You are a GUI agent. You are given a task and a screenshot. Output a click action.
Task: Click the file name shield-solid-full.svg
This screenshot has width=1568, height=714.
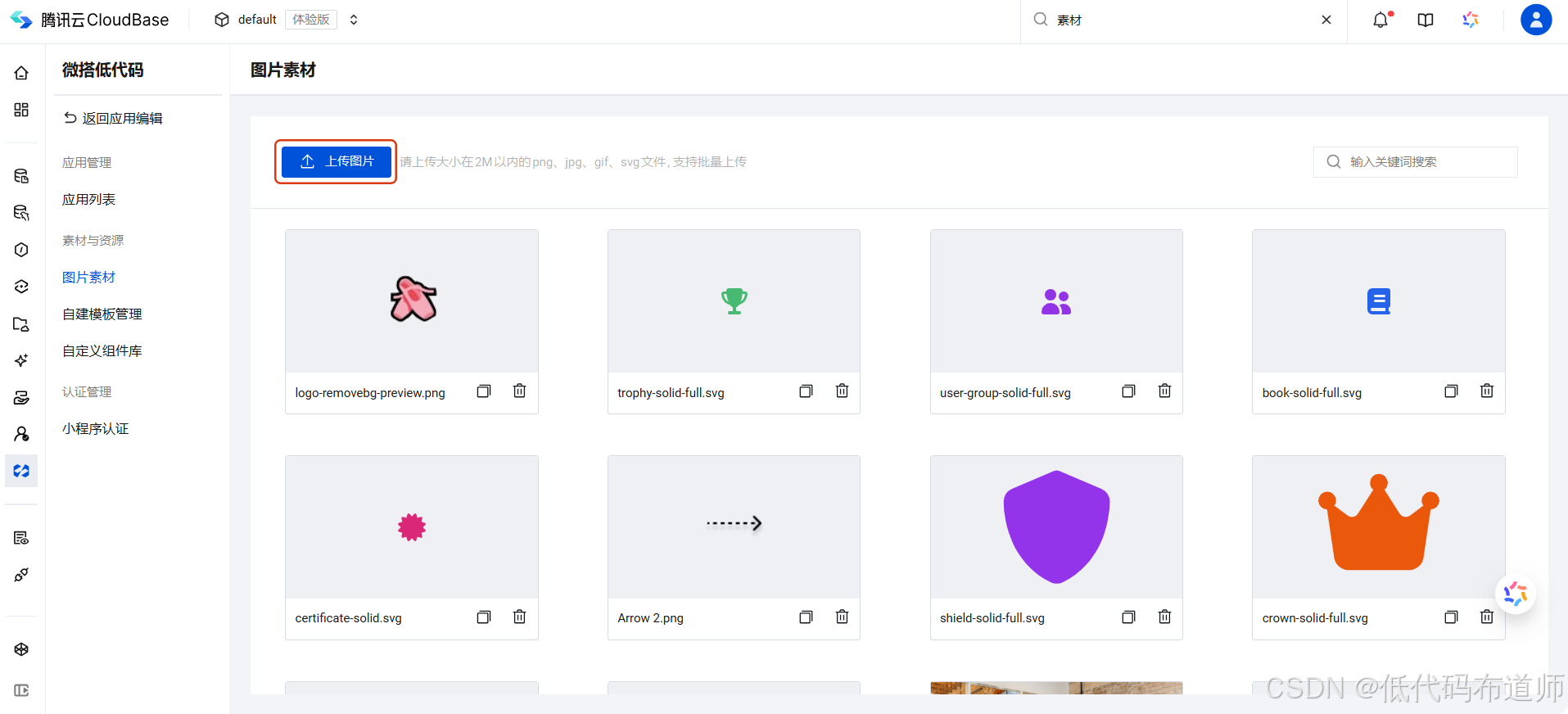tap(992, 618)
